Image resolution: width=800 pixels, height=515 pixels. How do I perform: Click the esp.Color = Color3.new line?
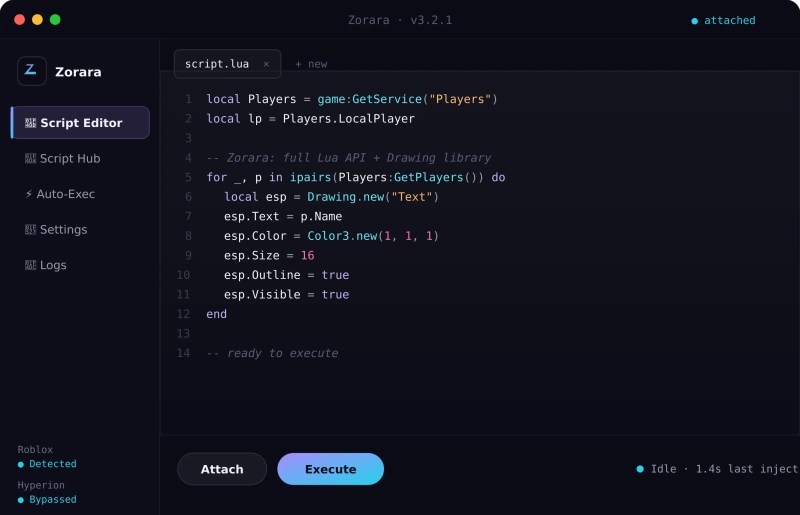click(331, 236)
